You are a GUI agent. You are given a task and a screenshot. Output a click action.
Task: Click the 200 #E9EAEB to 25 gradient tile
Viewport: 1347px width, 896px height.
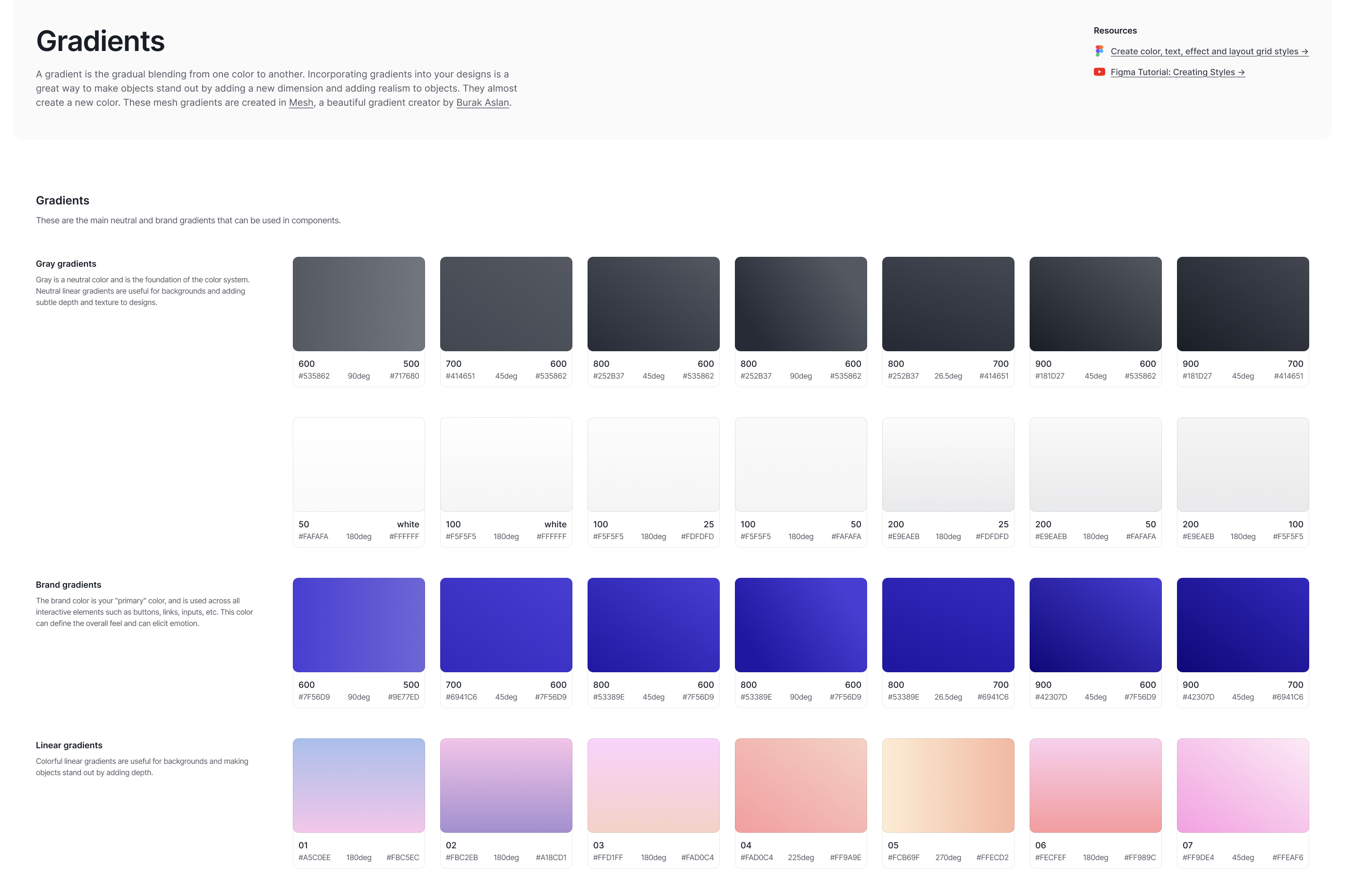(948, 464)
